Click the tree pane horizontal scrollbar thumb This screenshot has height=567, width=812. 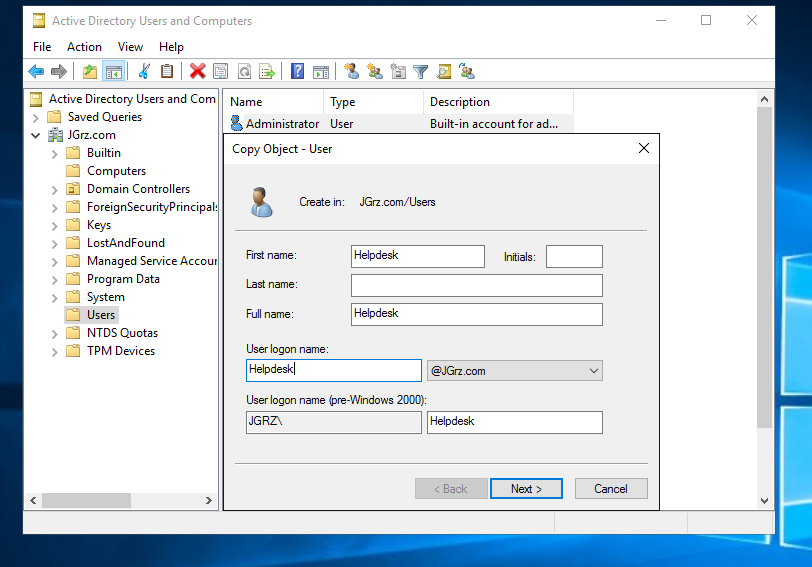pyautogui.click(x=86, y=501)
